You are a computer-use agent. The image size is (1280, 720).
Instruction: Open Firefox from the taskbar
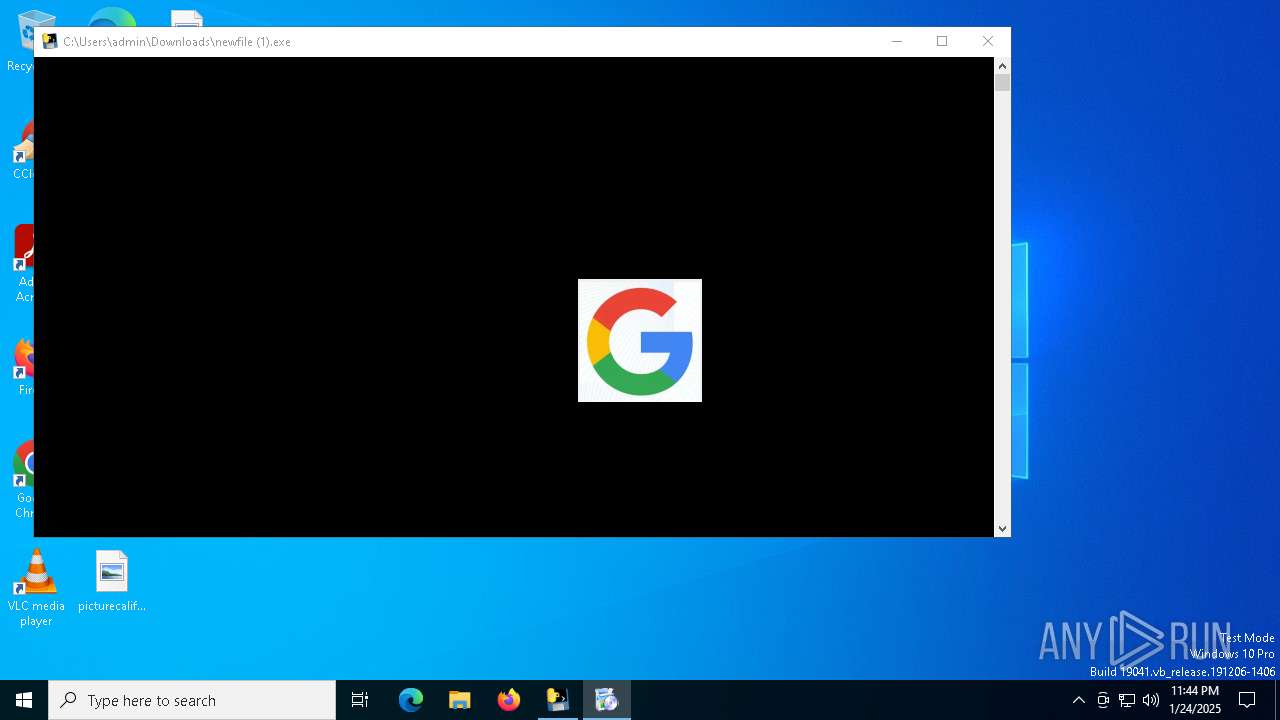(509, 700)
